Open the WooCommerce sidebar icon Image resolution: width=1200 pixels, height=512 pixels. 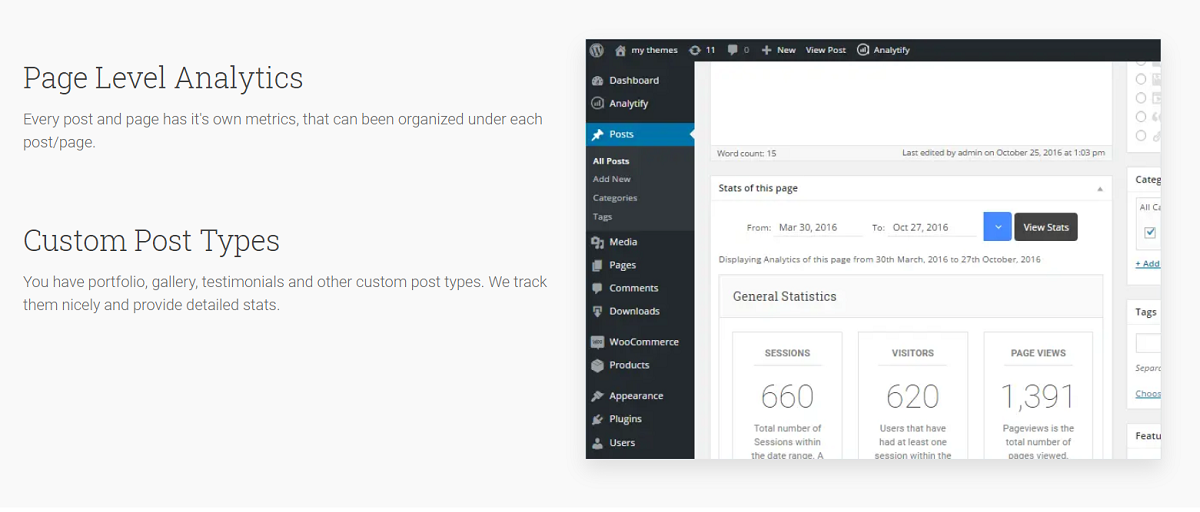pyautogui.click(x=598, y=342)
